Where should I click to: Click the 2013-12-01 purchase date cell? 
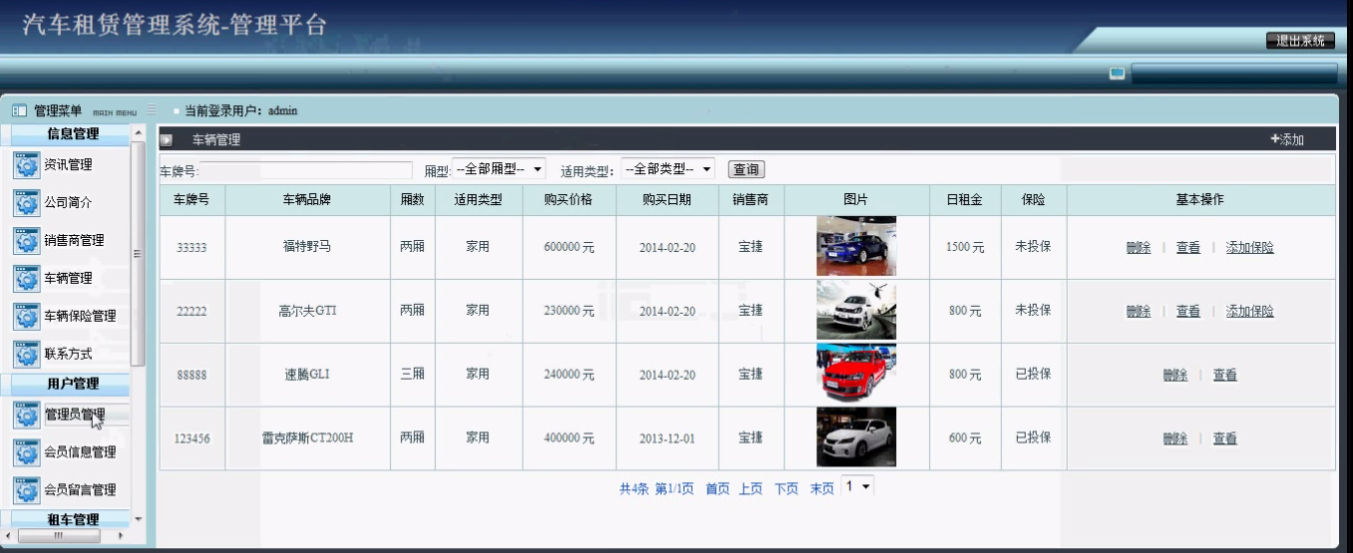[667, 438]
